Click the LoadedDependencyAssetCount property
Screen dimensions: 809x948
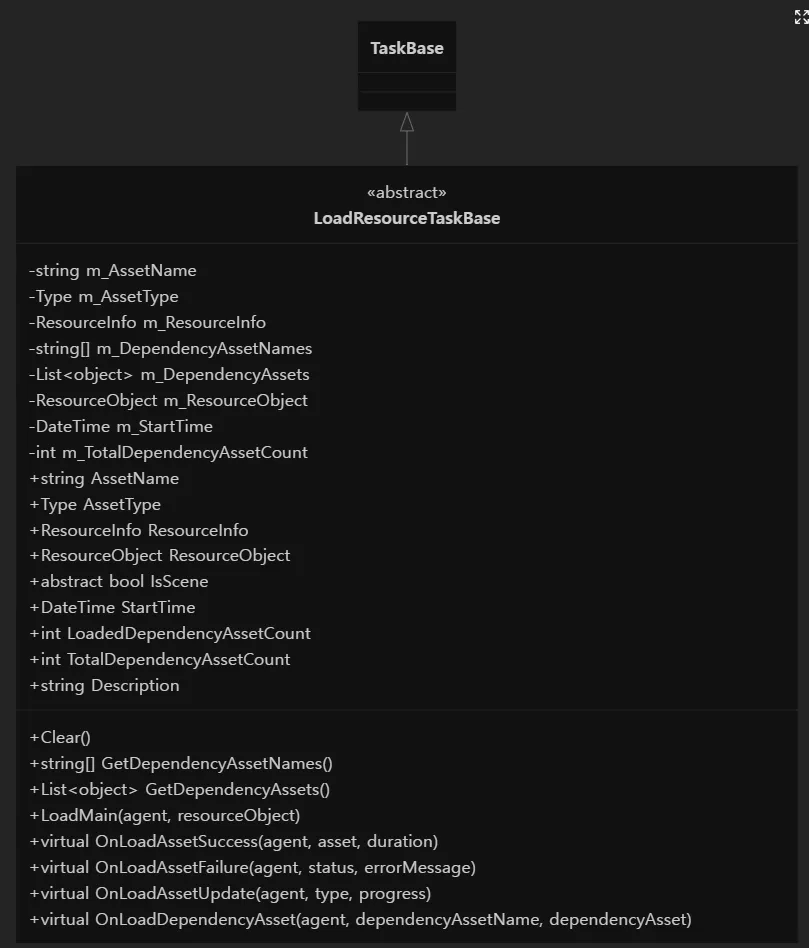(170, 633)
